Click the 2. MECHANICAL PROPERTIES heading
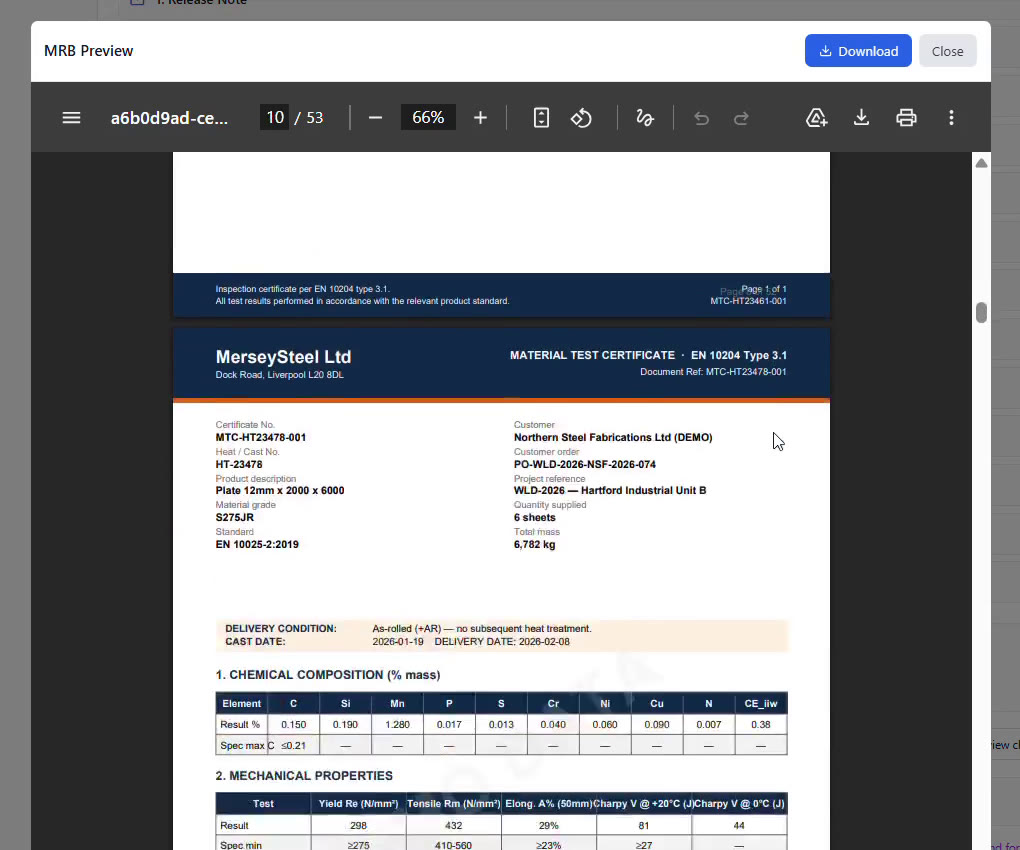The height and width of the screenshot is (850, 1020). tap(304, 776)
